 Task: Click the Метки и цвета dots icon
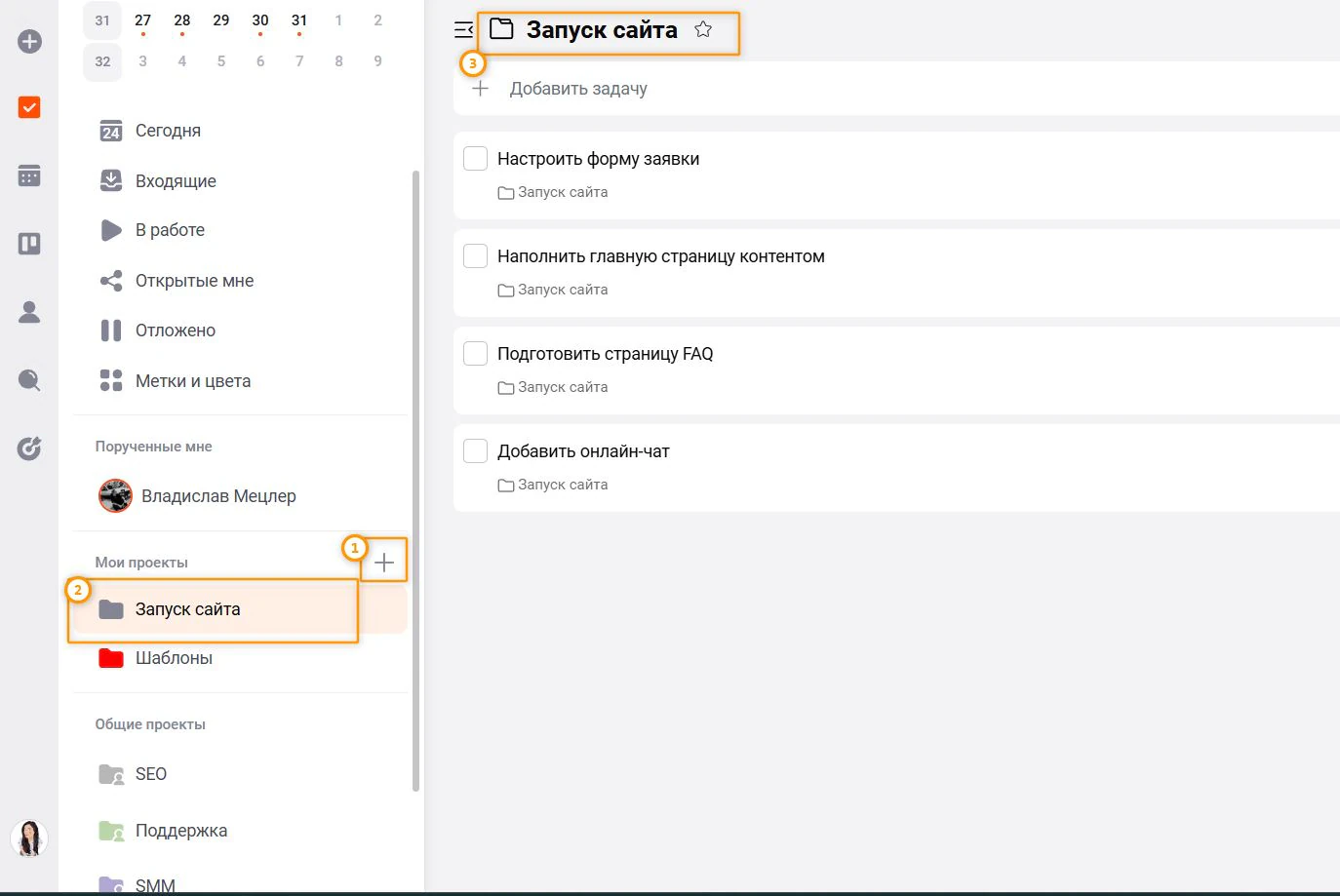[x=111, y=380]
